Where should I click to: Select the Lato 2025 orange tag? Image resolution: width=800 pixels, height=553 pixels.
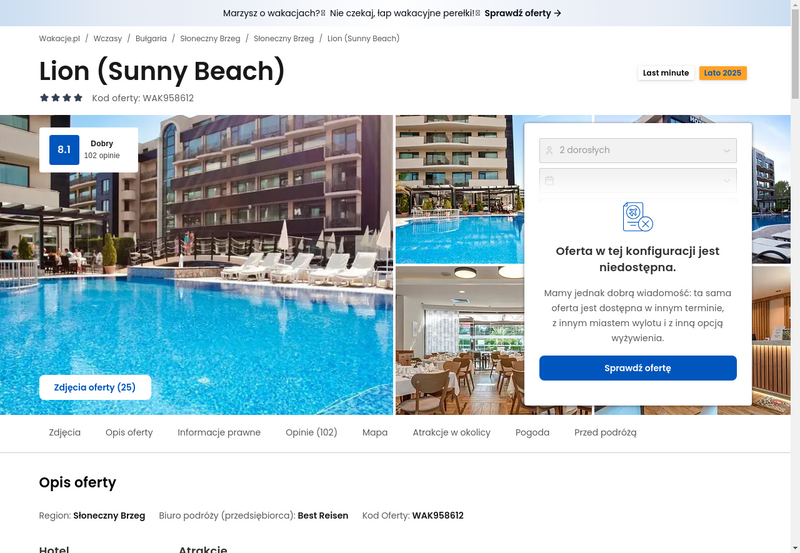point(722,73)
